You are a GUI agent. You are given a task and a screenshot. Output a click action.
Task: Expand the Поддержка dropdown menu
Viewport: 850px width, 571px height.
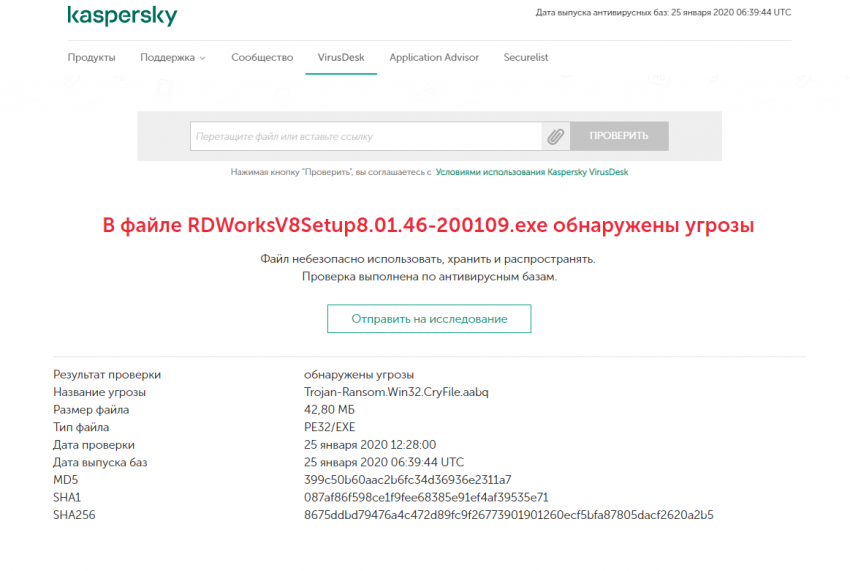[x=172, y=57]
